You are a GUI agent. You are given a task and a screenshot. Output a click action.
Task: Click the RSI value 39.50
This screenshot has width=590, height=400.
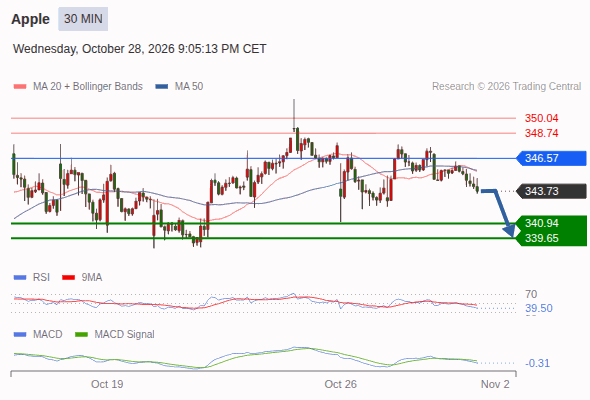[x=539, y=309]
